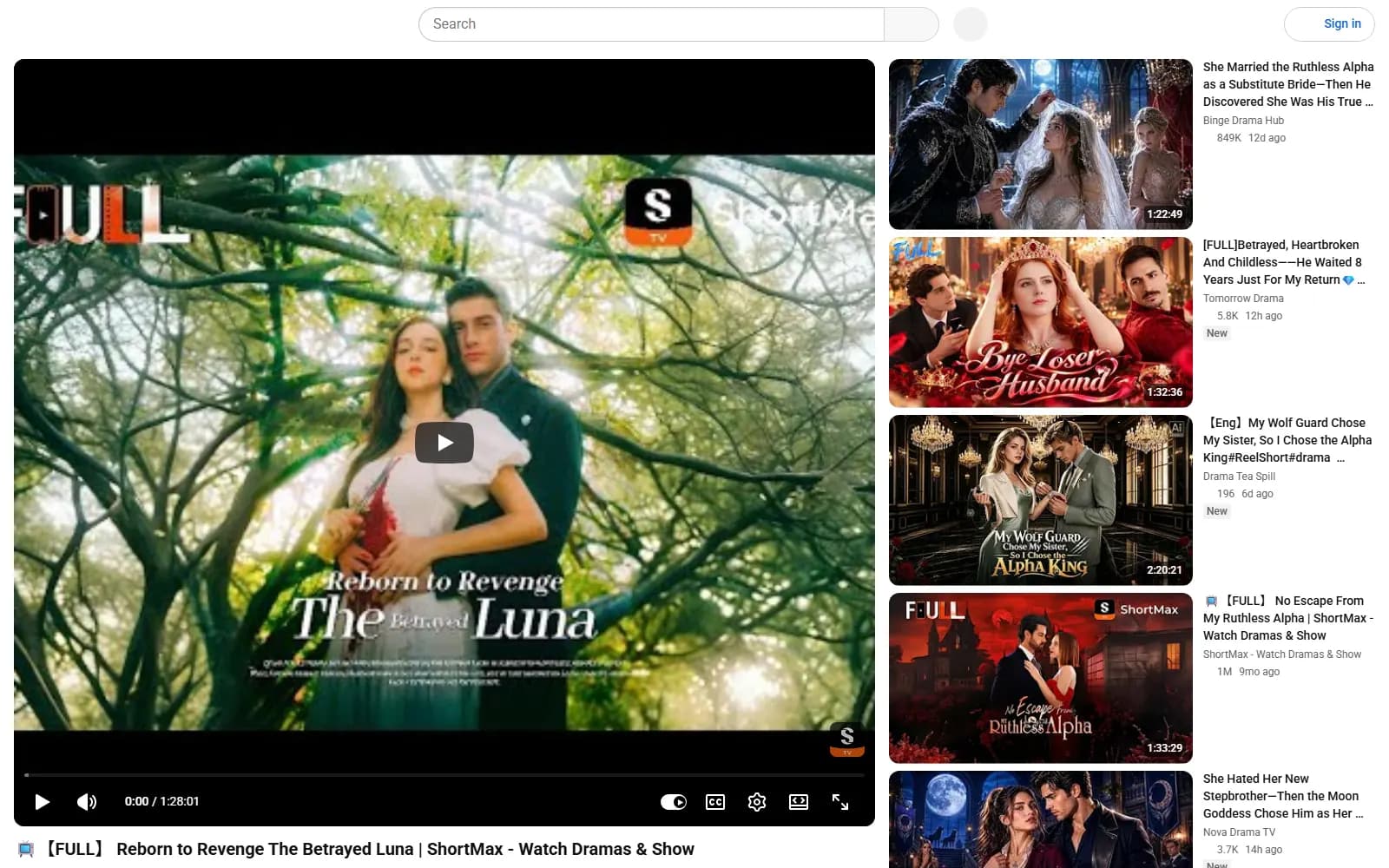Click 'New' badge under Drama Tea Spill video
The height and width of the screenshot is (868, 1389).
click(x=1217, y=511)
